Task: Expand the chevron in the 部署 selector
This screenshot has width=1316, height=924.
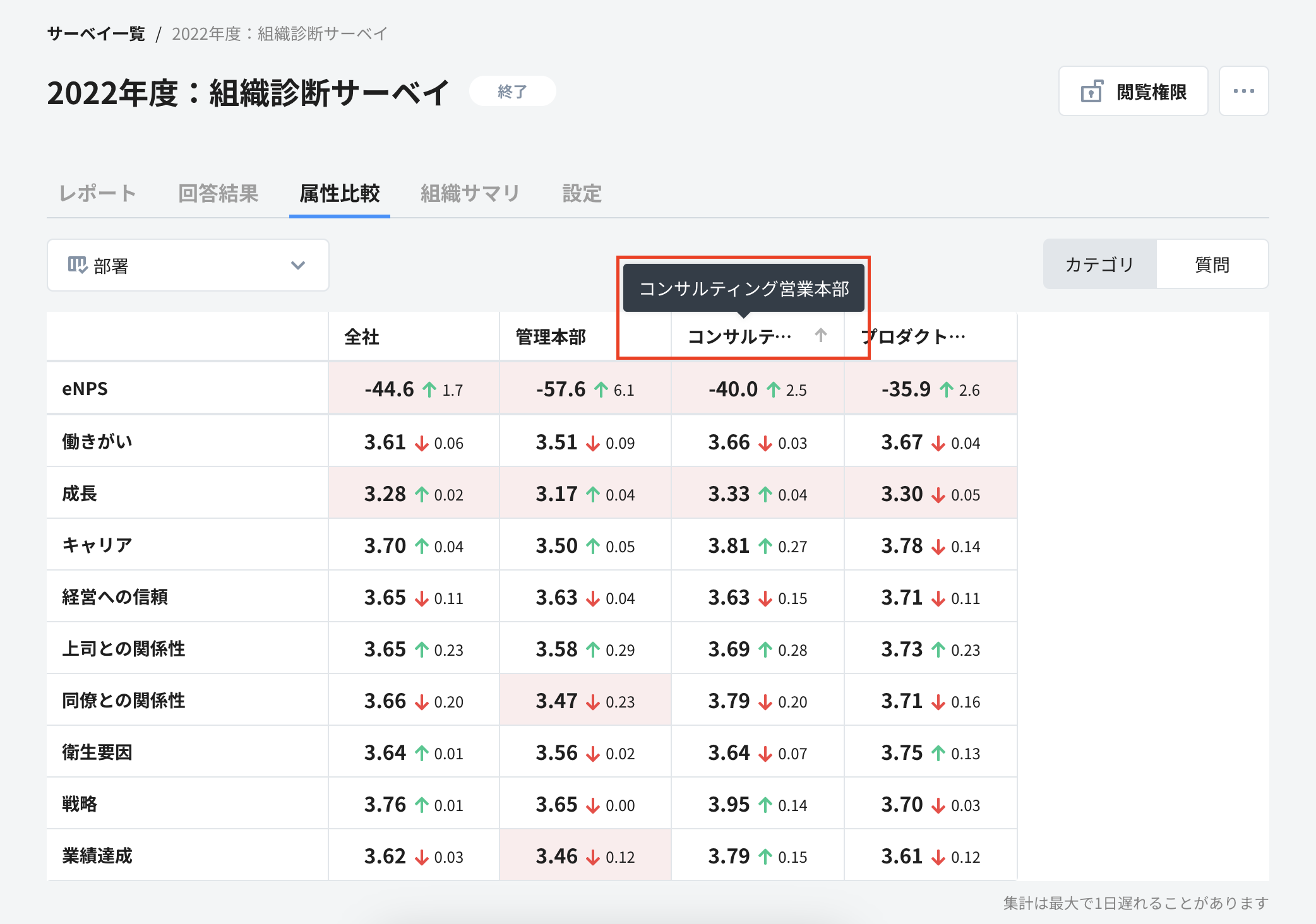Action: pos(297,265)
